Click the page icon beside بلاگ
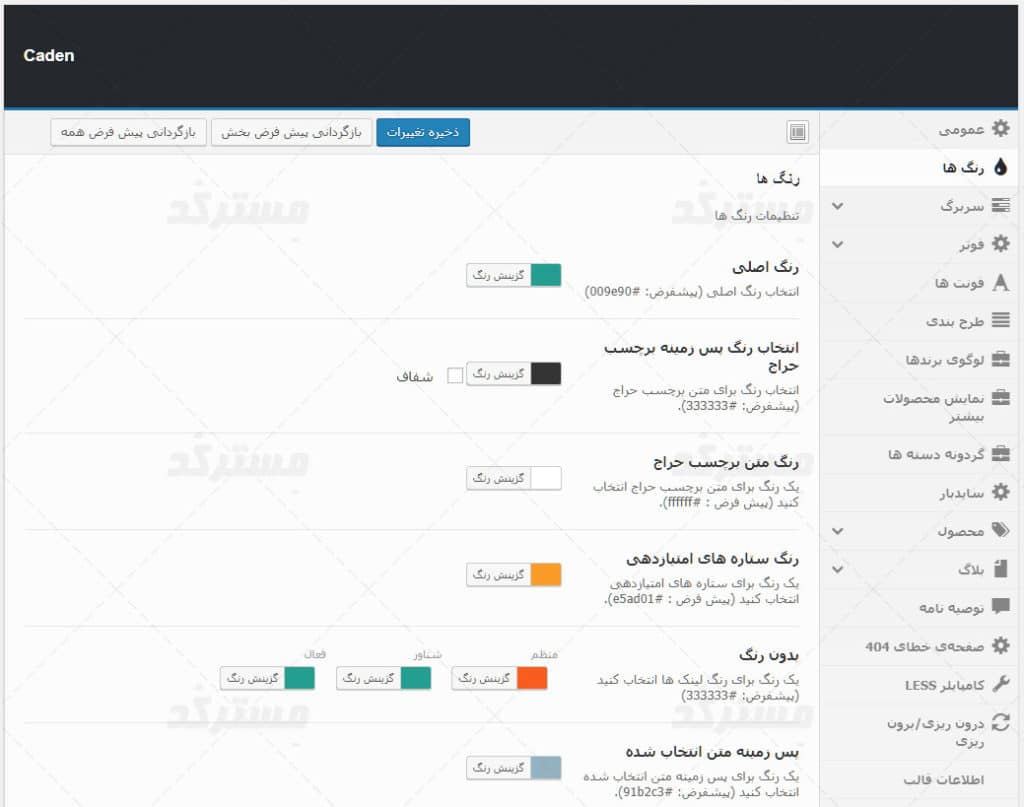 (x=1000, y=569)
